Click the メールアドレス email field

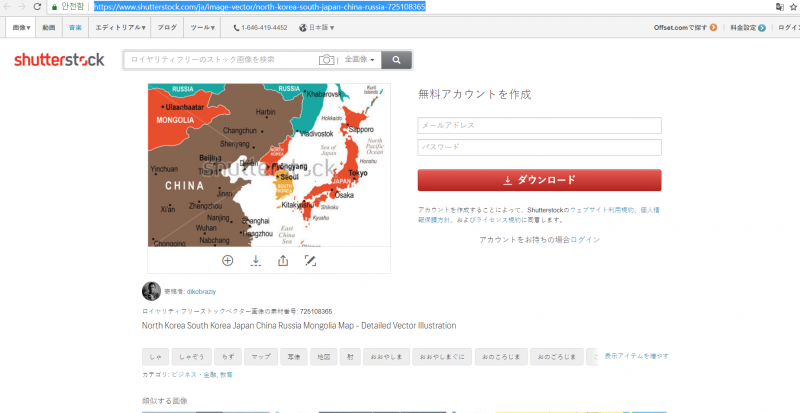point(539,125)
